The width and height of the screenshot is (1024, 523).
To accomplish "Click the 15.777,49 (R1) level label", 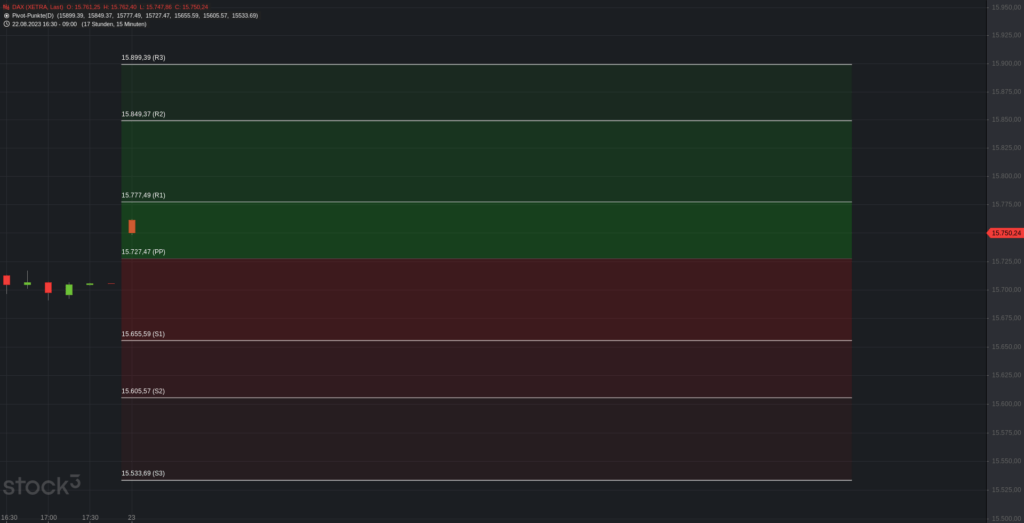I will 143,195.
